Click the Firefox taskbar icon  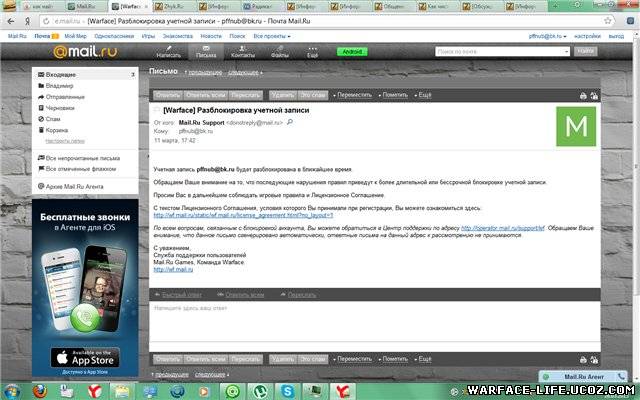(x=40, y=391)
